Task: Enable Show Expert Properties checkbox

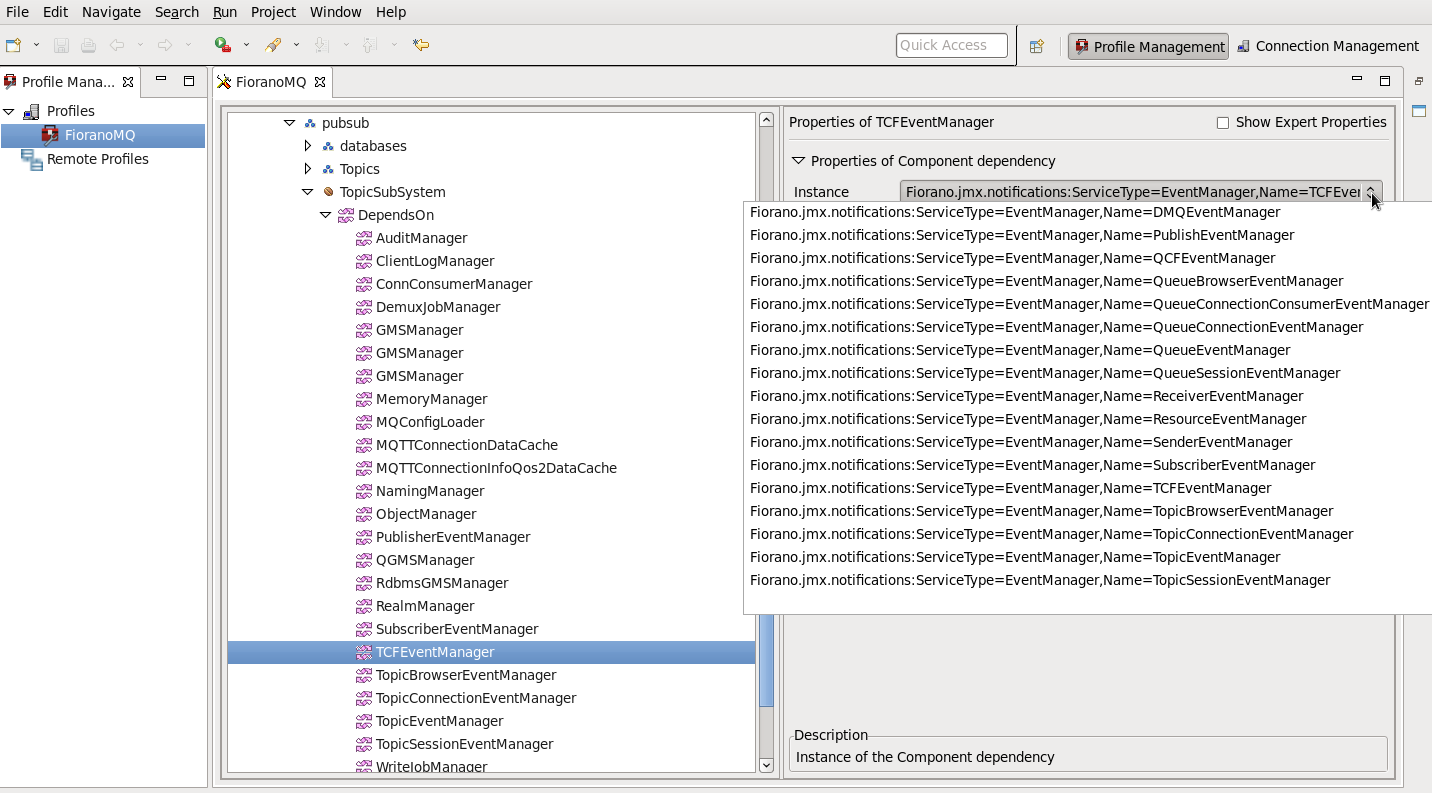Action: click(x=1222, y=123)
